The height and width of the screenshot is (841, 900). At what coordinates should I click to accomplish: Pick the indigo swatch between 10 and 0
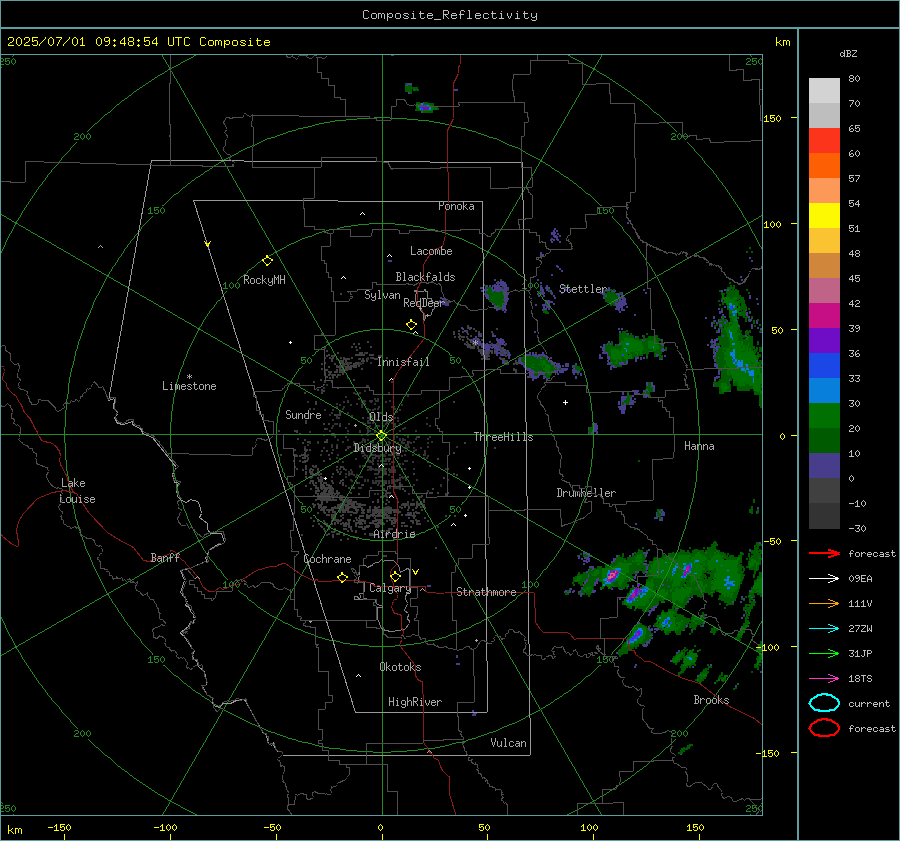click(824, 466)
